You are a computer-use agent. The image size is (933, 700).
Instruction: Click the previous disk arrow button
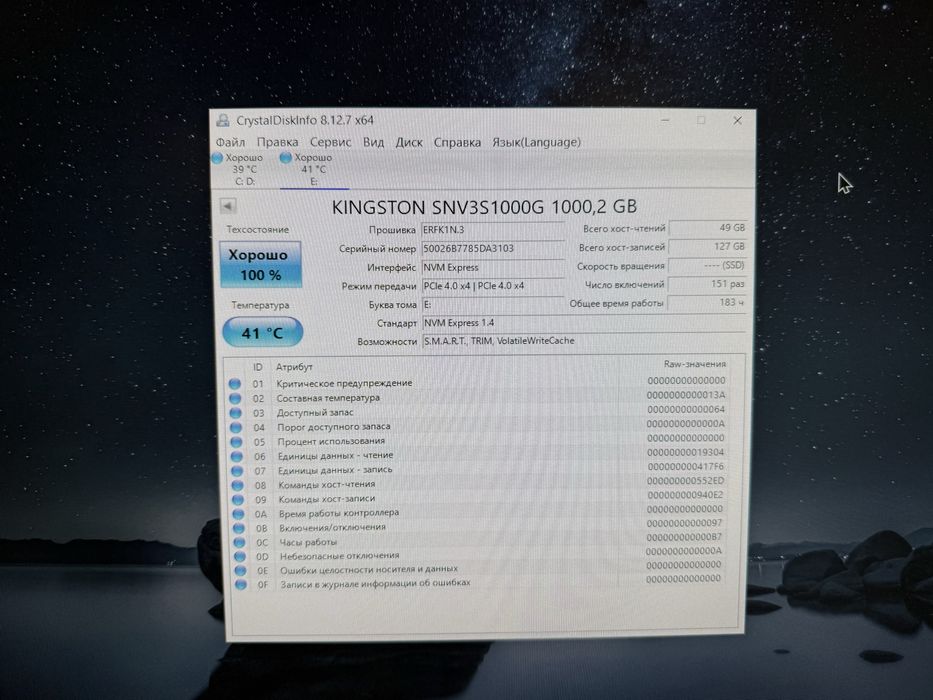[227, 206]
